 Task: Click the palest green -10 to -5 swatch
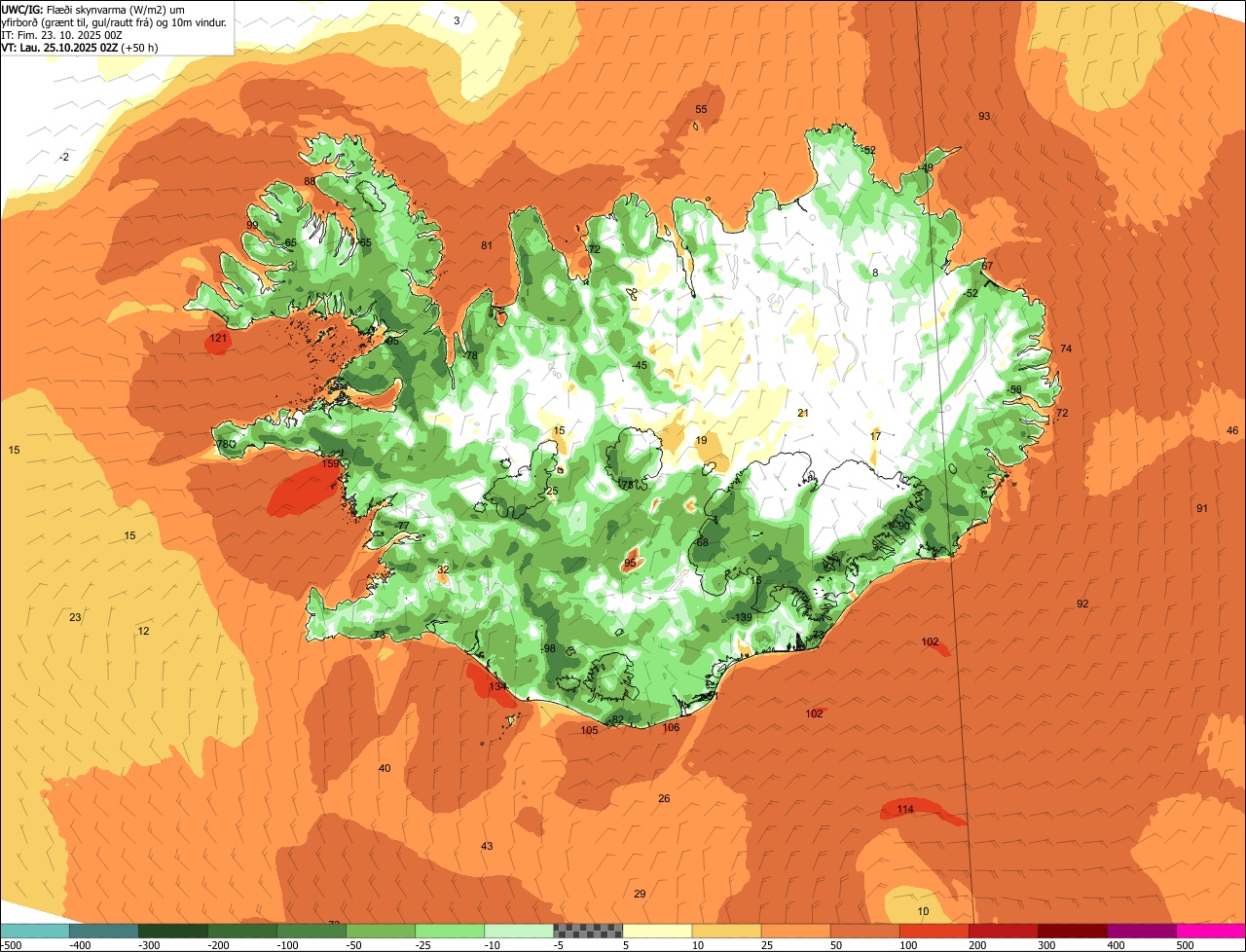pos(519,930)
